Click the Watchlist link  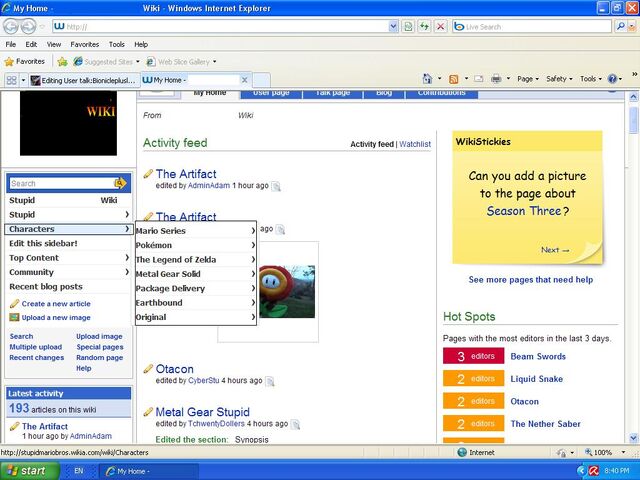coord(415,144)
